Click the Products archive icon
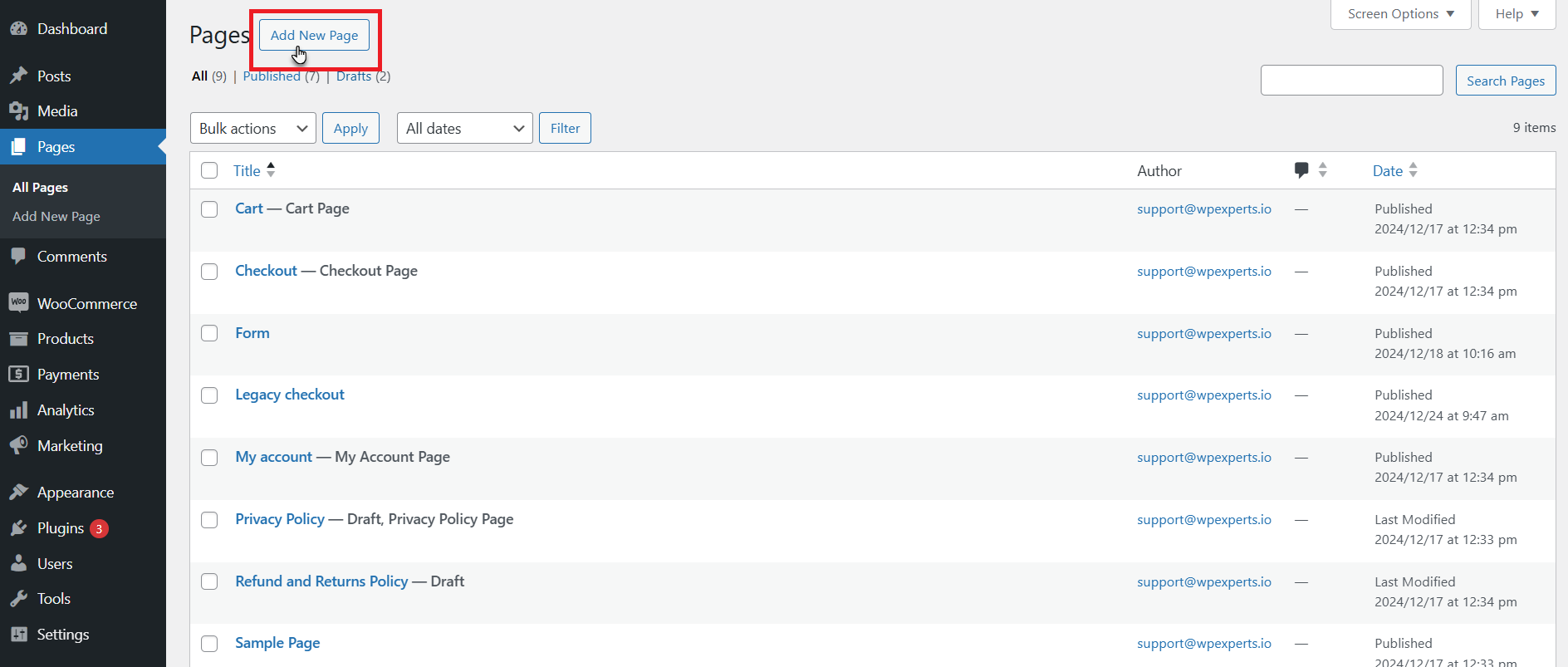This screenshot has height=667, width=1568. 18,339
